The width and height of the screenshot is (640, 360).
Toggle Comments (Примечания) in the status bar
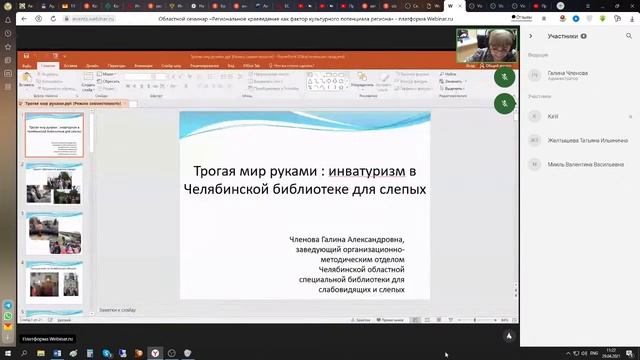point(390,320)
